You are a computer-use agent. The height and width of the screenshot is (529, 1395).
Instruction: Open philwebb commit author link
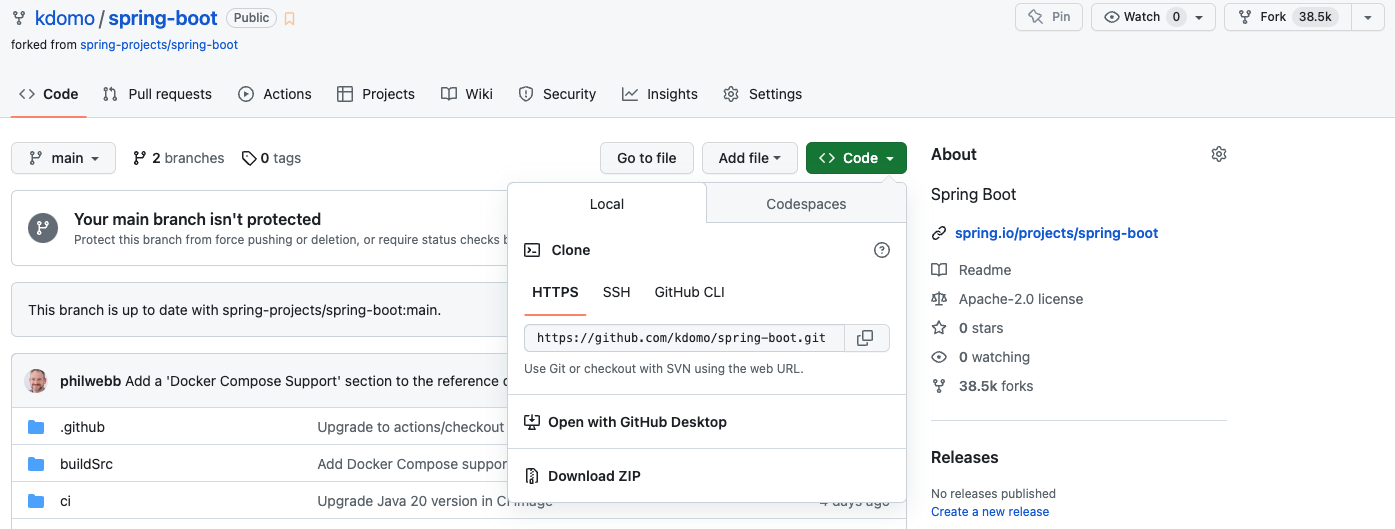[x=91, y=381]
